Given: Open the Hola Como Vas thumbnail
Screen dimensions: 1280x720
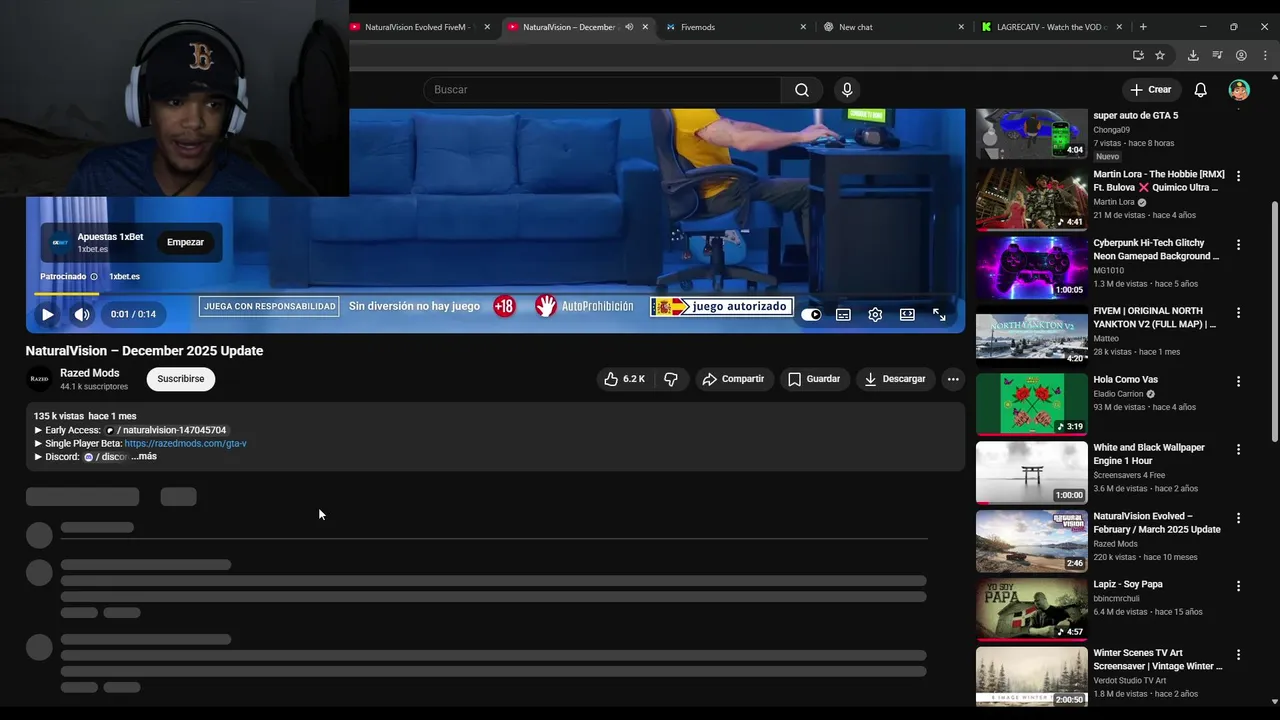Looking at the screenshot, I should point(1031,404).
